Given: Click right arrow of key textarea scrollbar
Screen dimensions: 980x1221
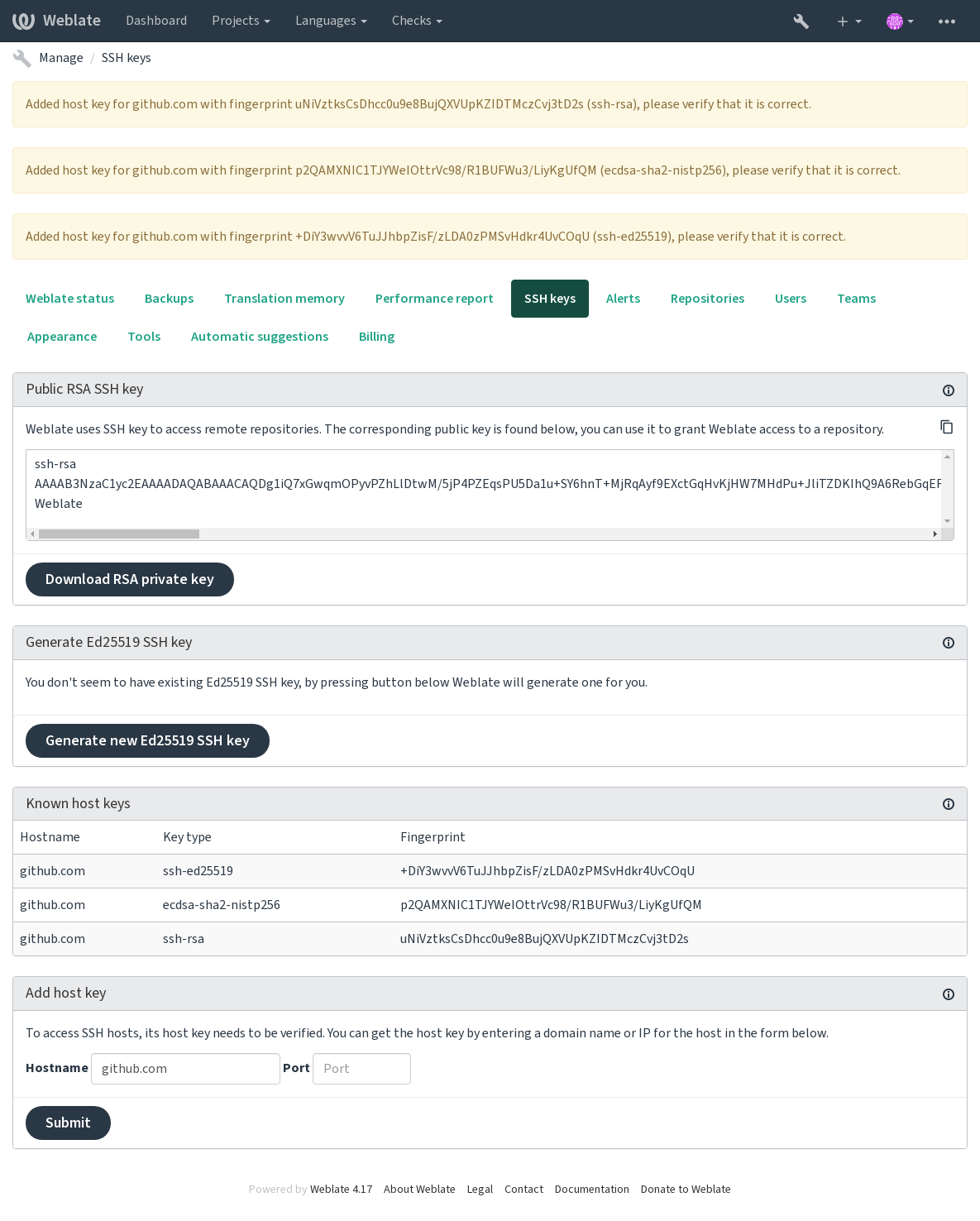Looking at the screenshot, I should tap(935, 534).
